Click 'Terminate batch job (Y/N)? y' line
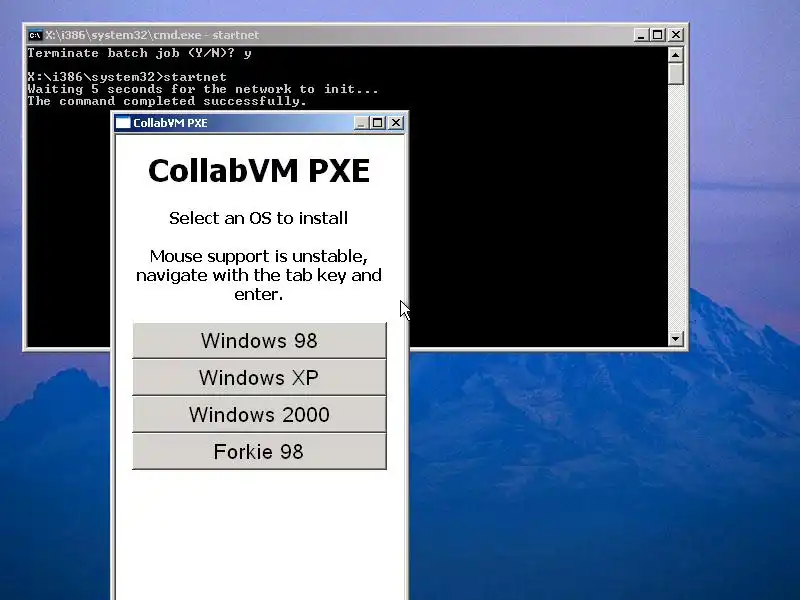 [139, 53]
